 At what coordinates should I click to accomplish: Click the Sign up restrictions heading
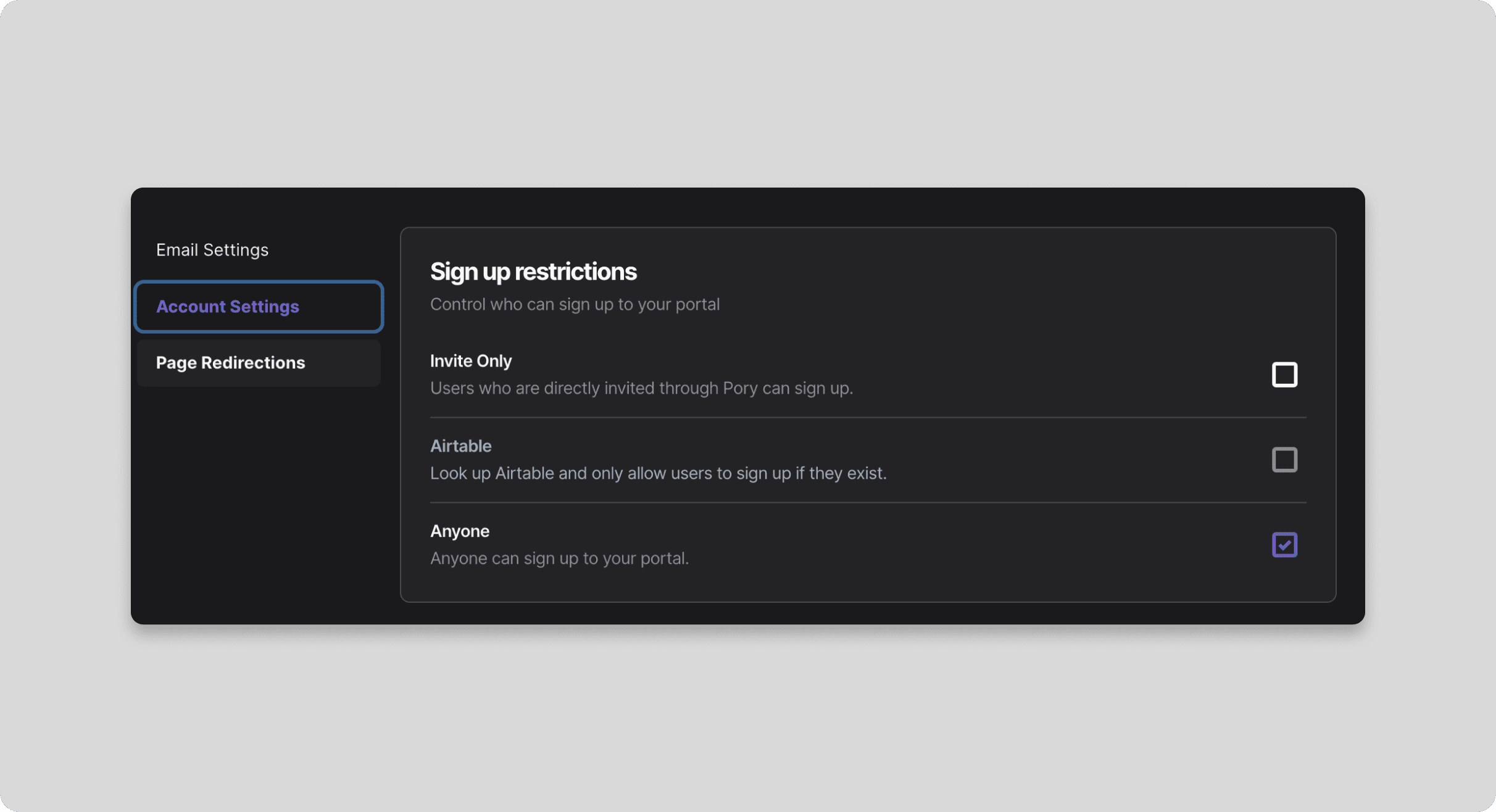[533, 271]
